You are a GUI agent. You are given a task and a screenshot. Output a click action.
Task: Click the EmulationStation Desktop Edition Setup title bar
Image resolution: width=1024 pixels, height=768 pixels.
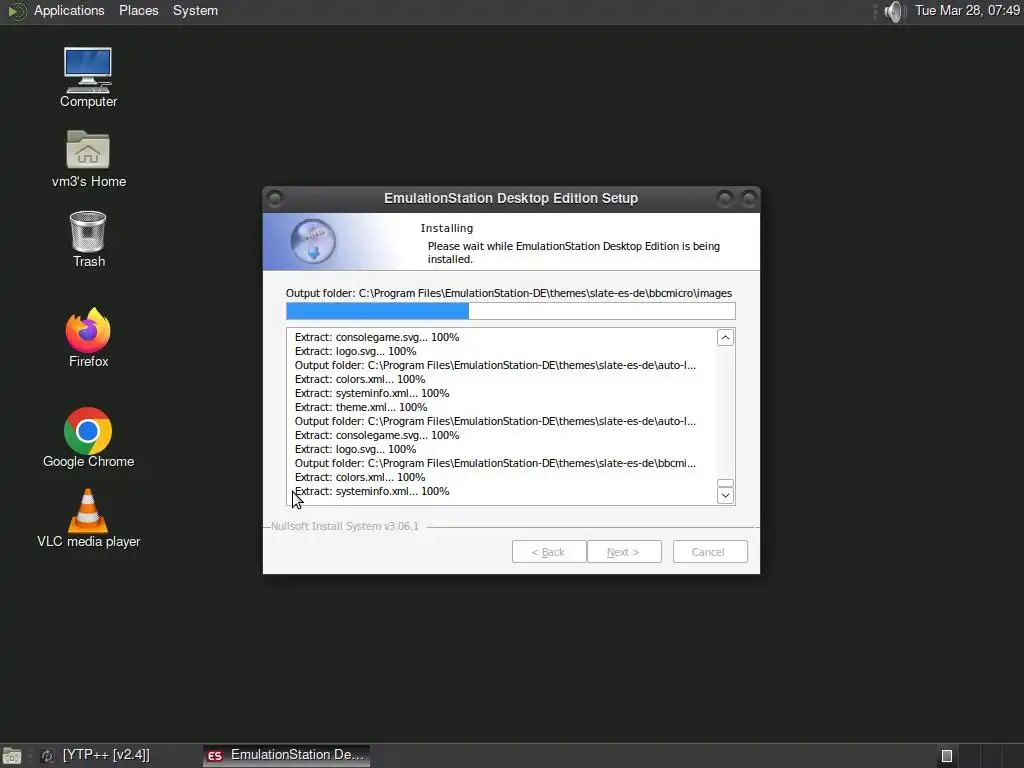[x=511, y=198]
